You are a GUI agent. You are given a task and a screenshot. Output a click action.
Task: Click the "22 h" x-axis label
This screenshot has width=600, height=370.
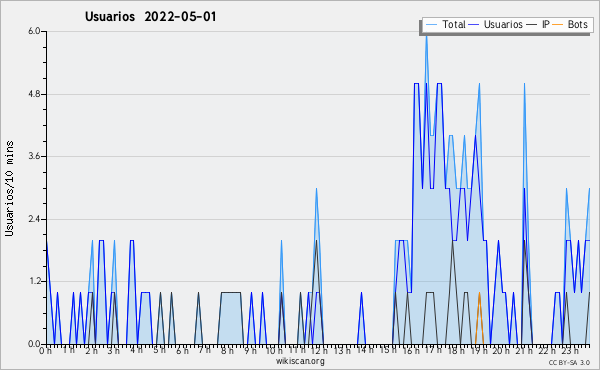point(547,350)
